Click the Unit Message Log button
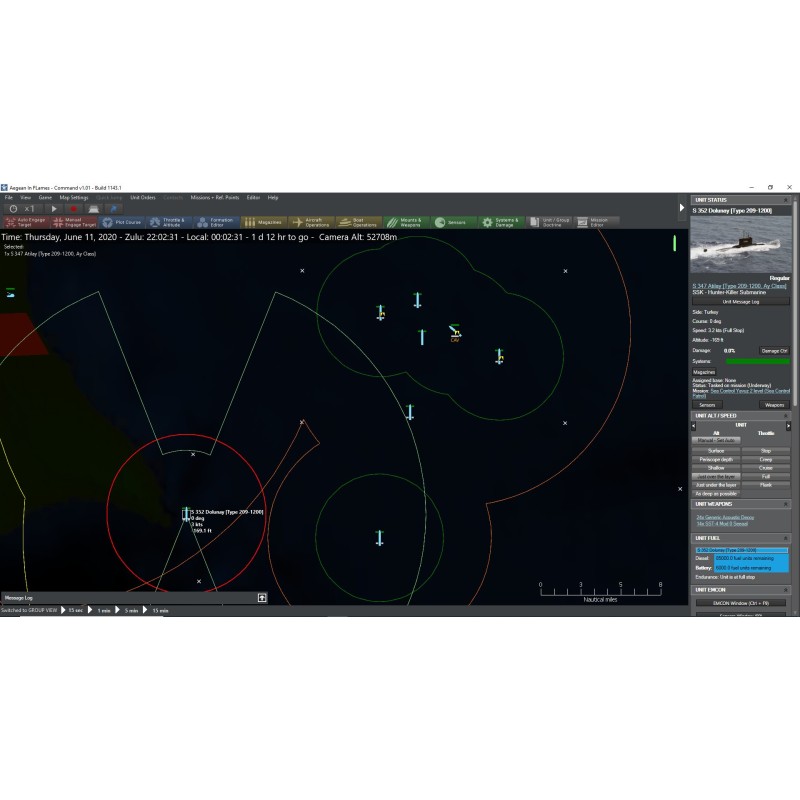This screenshot has width=800, height=800. coord(741,301)
